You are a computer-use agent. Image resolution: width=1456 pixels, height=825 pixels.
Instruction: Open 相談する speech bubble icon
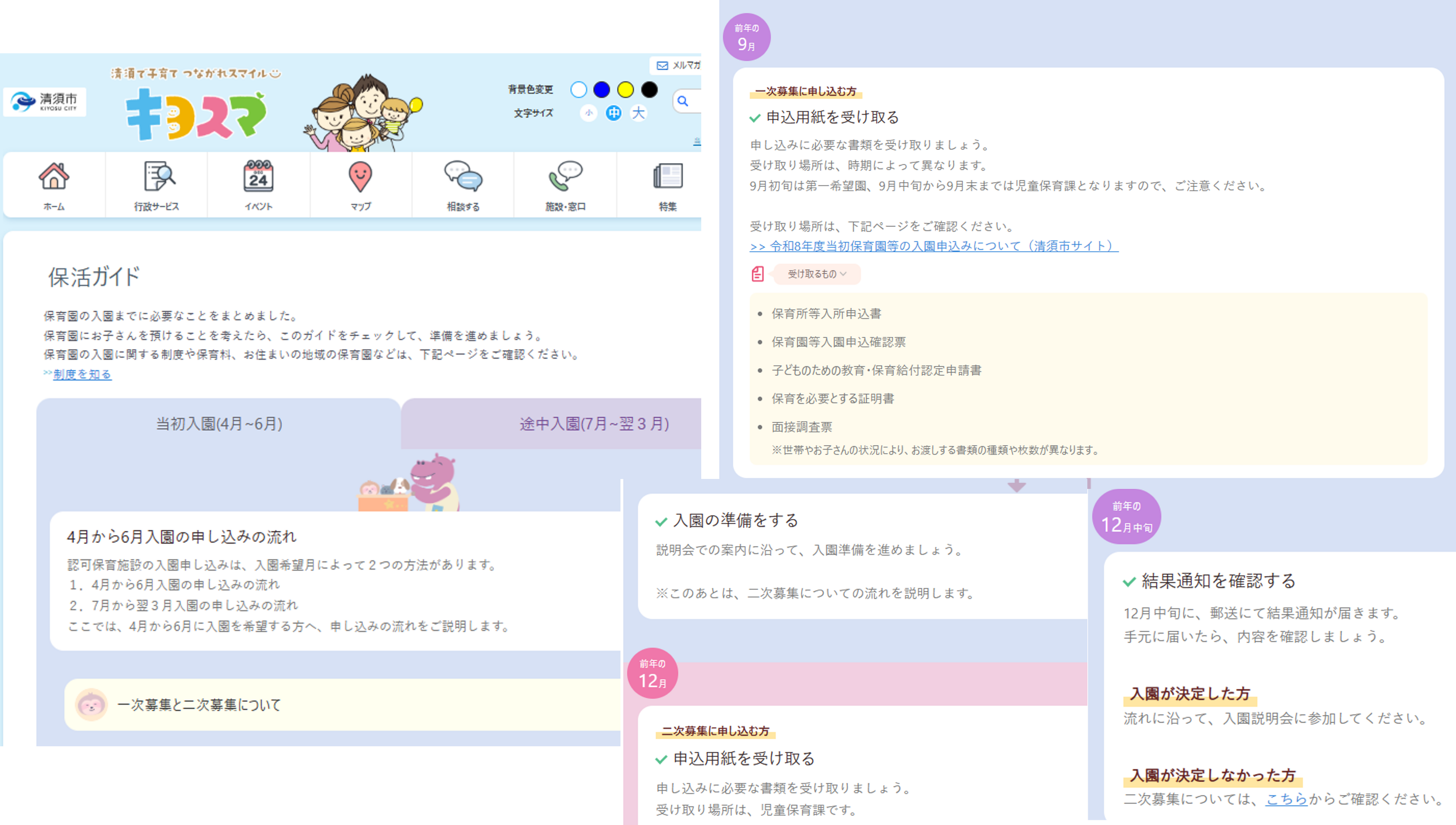463,177
